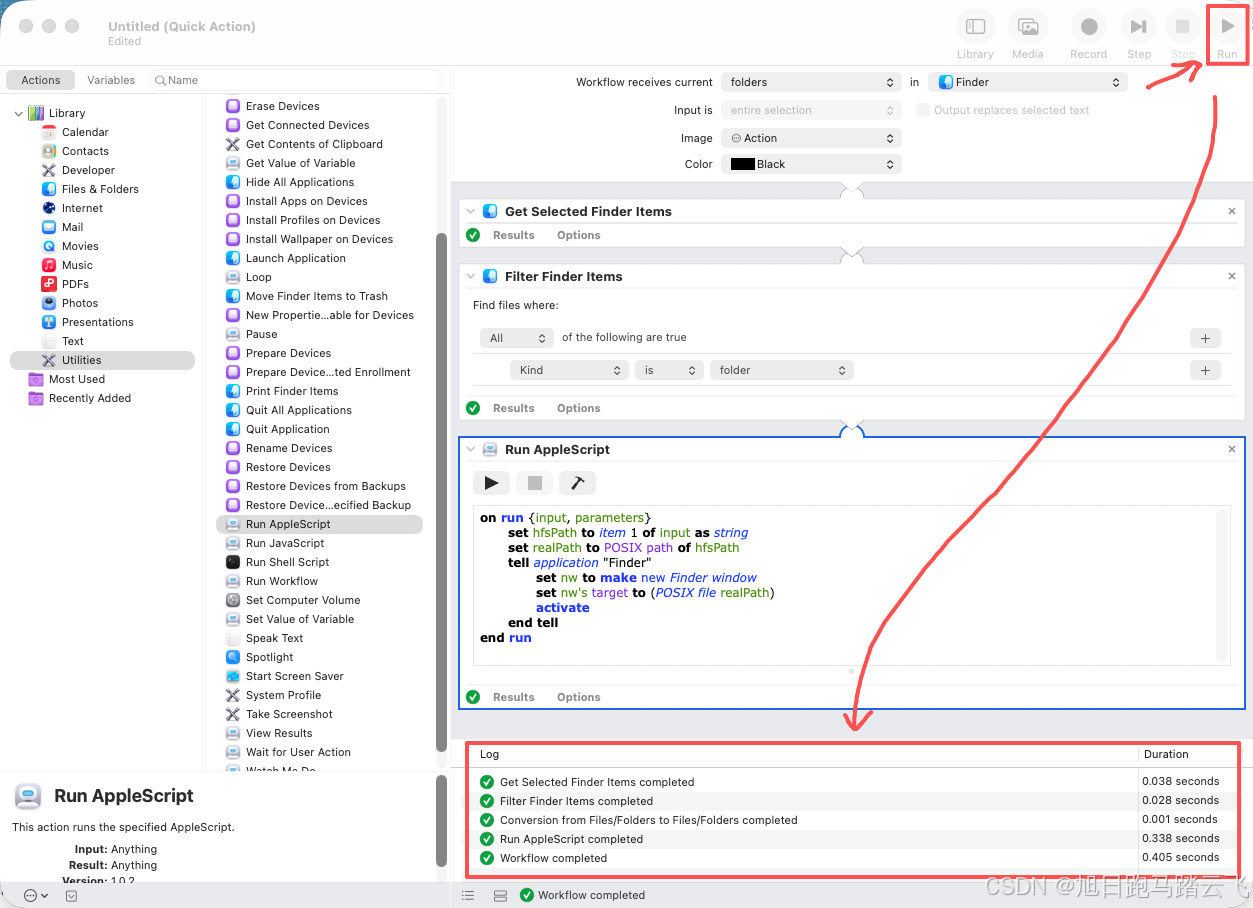Select the Files & Folders category
The height and width of the screenshot is (908, 1253).
[x=100, y=189]
